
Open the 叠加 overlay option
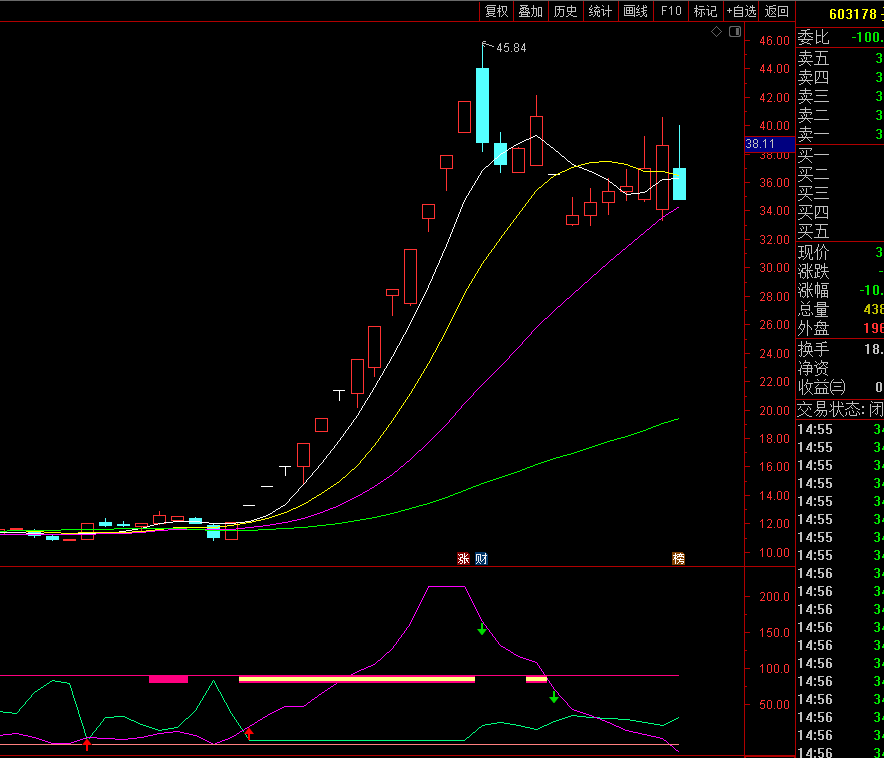pyautogui.click(x=531, y=11)
